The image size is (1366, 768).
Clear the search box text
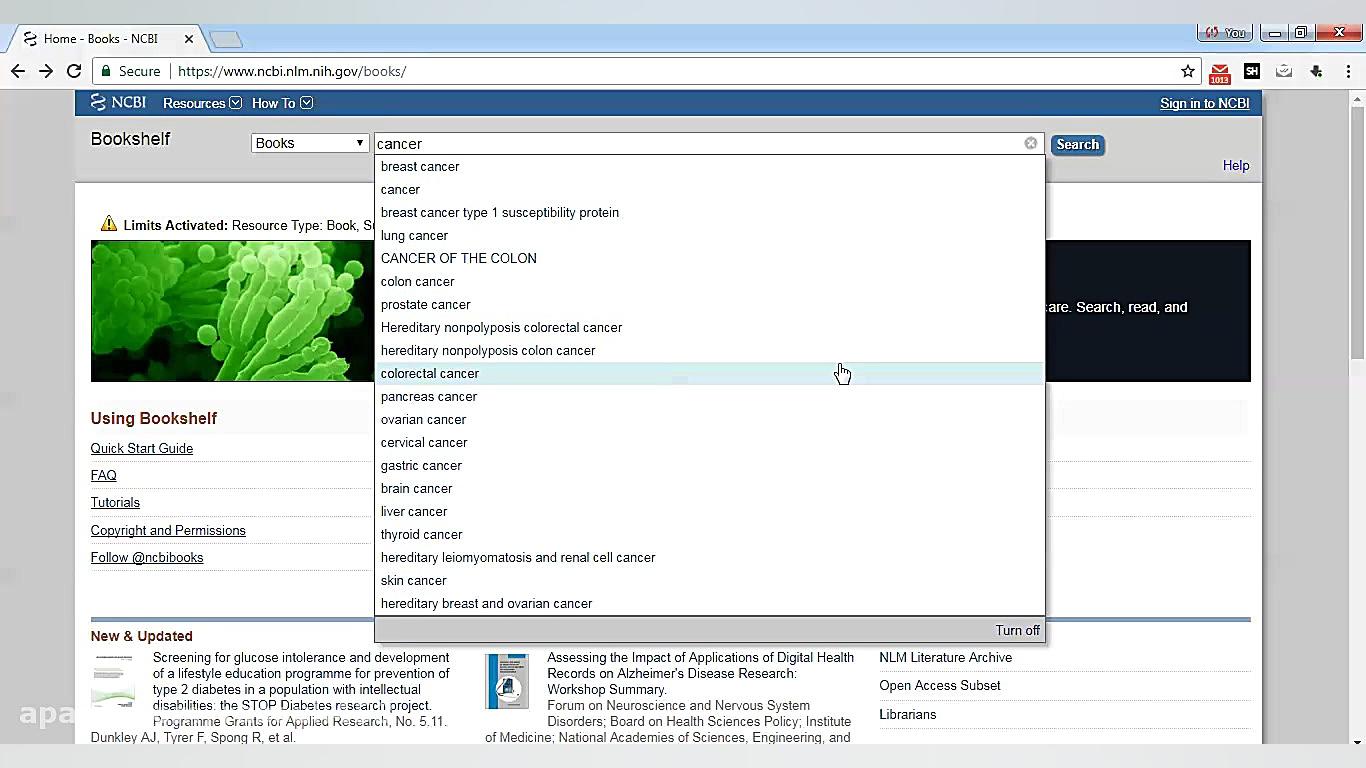pos(1030,143)
